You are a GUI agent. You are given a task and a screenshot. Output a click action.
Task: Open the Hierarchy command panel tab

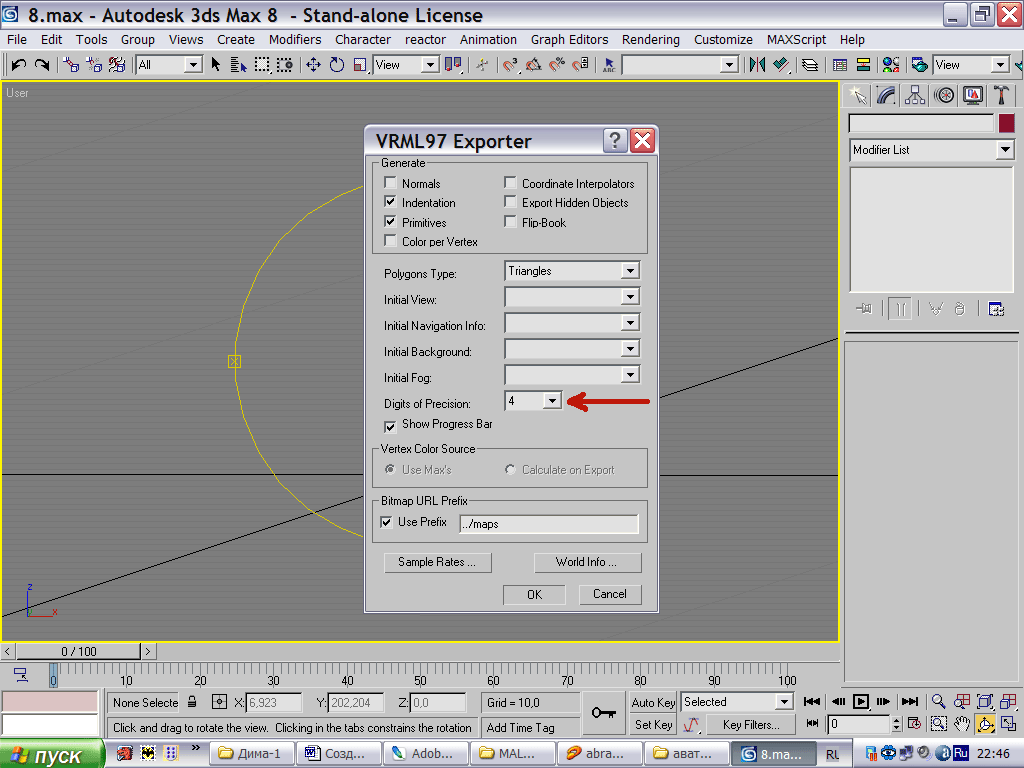click(x=915, y=96)
